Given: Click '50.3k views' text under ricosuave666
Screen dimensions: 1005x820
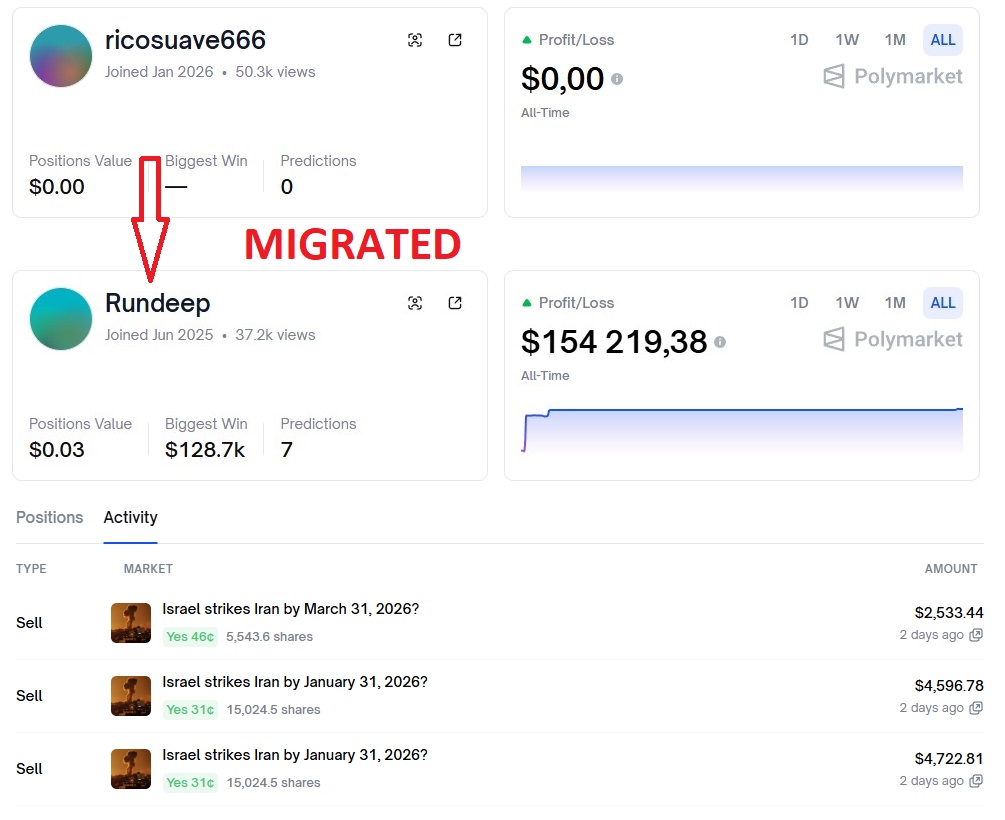Looking at the screenshot, I should [275, 72].
